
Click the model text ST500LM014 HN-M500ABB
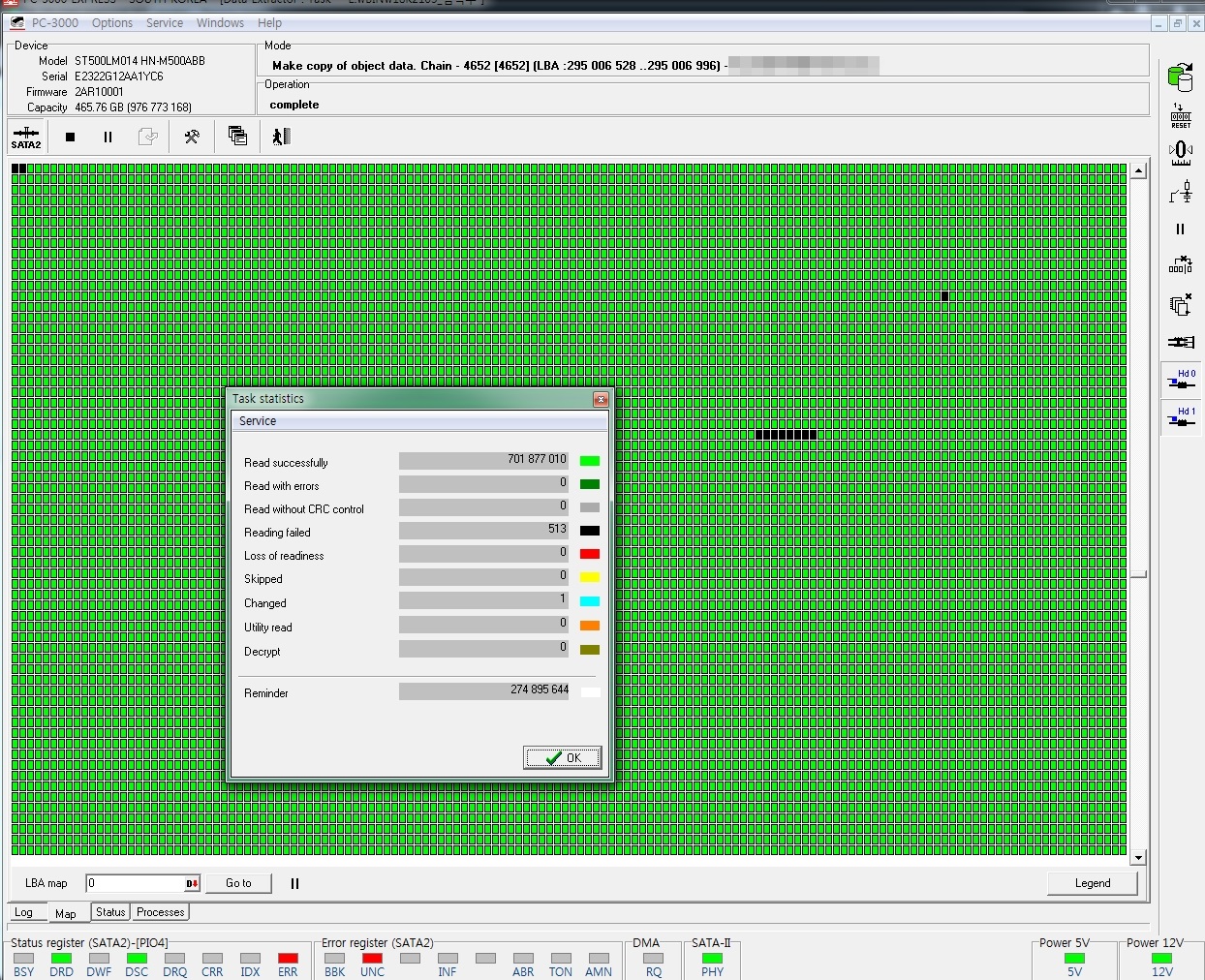coord(139,60)
